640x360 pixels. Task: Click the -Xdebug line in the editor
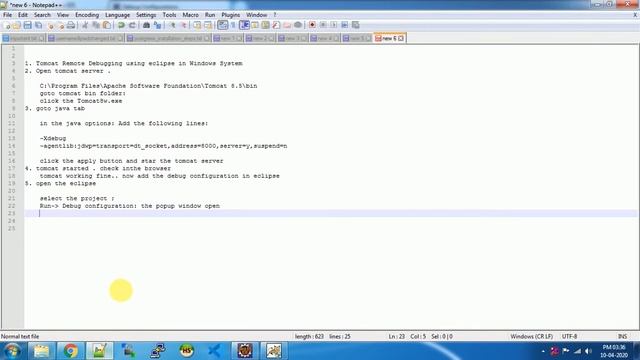point(53,138)
